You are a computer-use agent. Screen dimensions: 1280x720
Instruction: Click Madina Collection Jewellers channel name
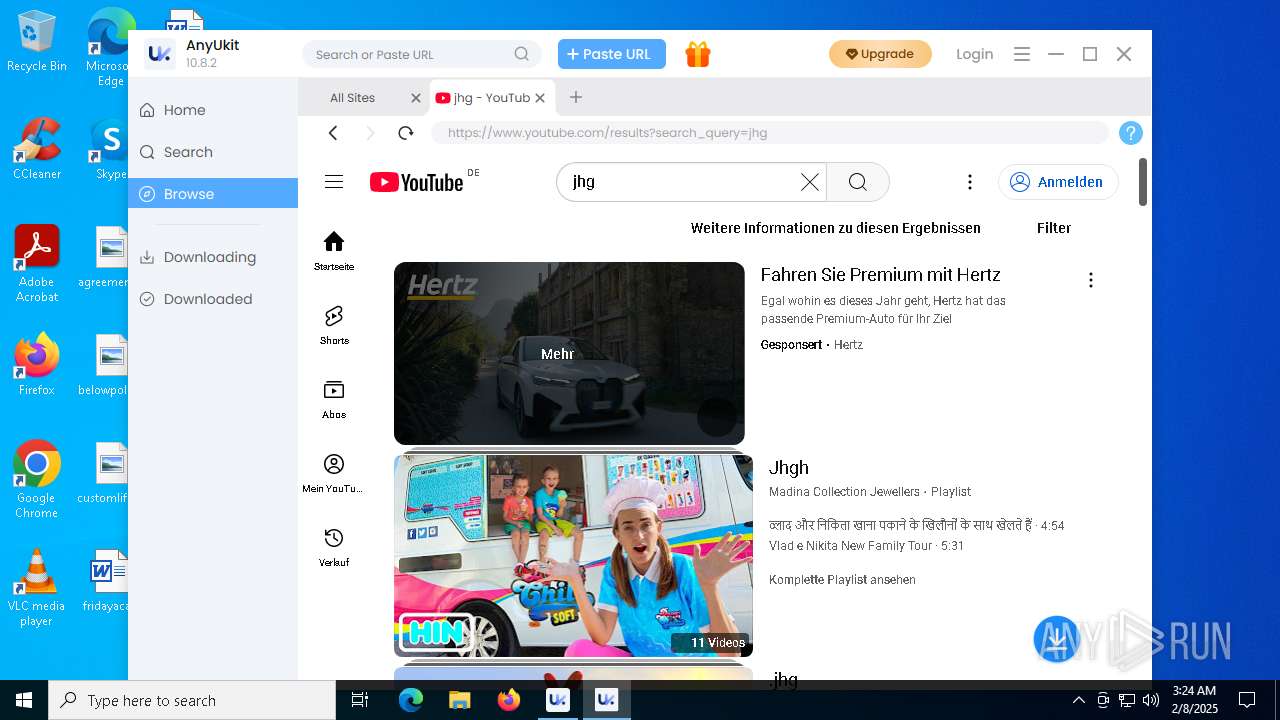844,492
